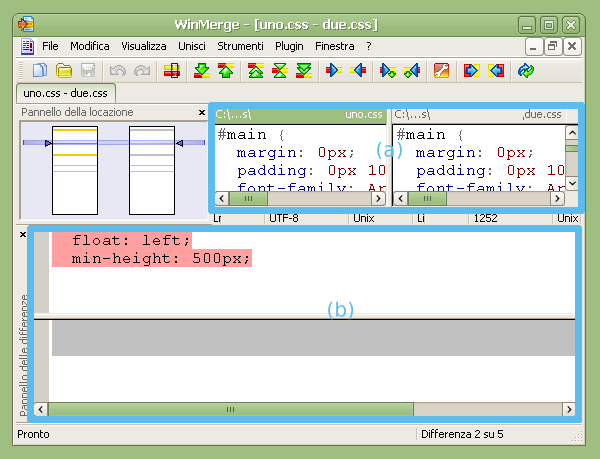Open the Finestra menu

pyautogui.click(x=335, y=46)
